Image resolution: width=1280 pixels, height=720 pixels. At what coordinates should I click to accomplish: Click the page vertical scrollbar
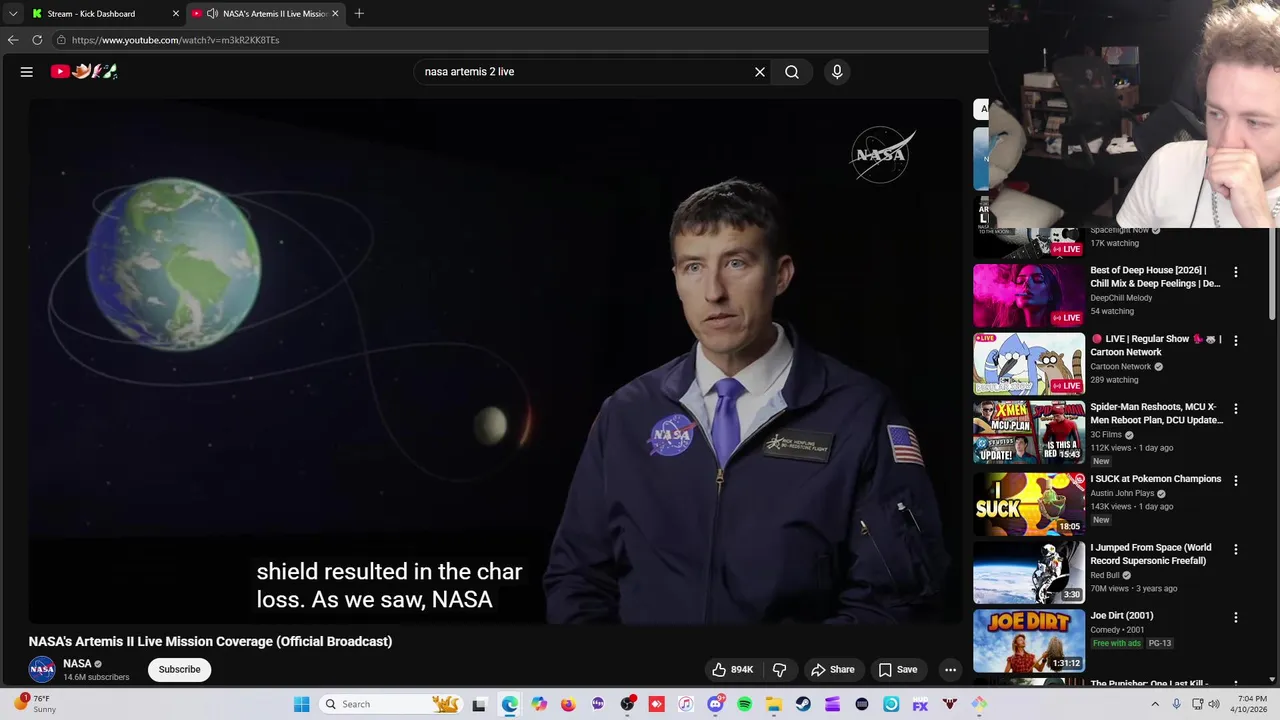click(1273, 275)
